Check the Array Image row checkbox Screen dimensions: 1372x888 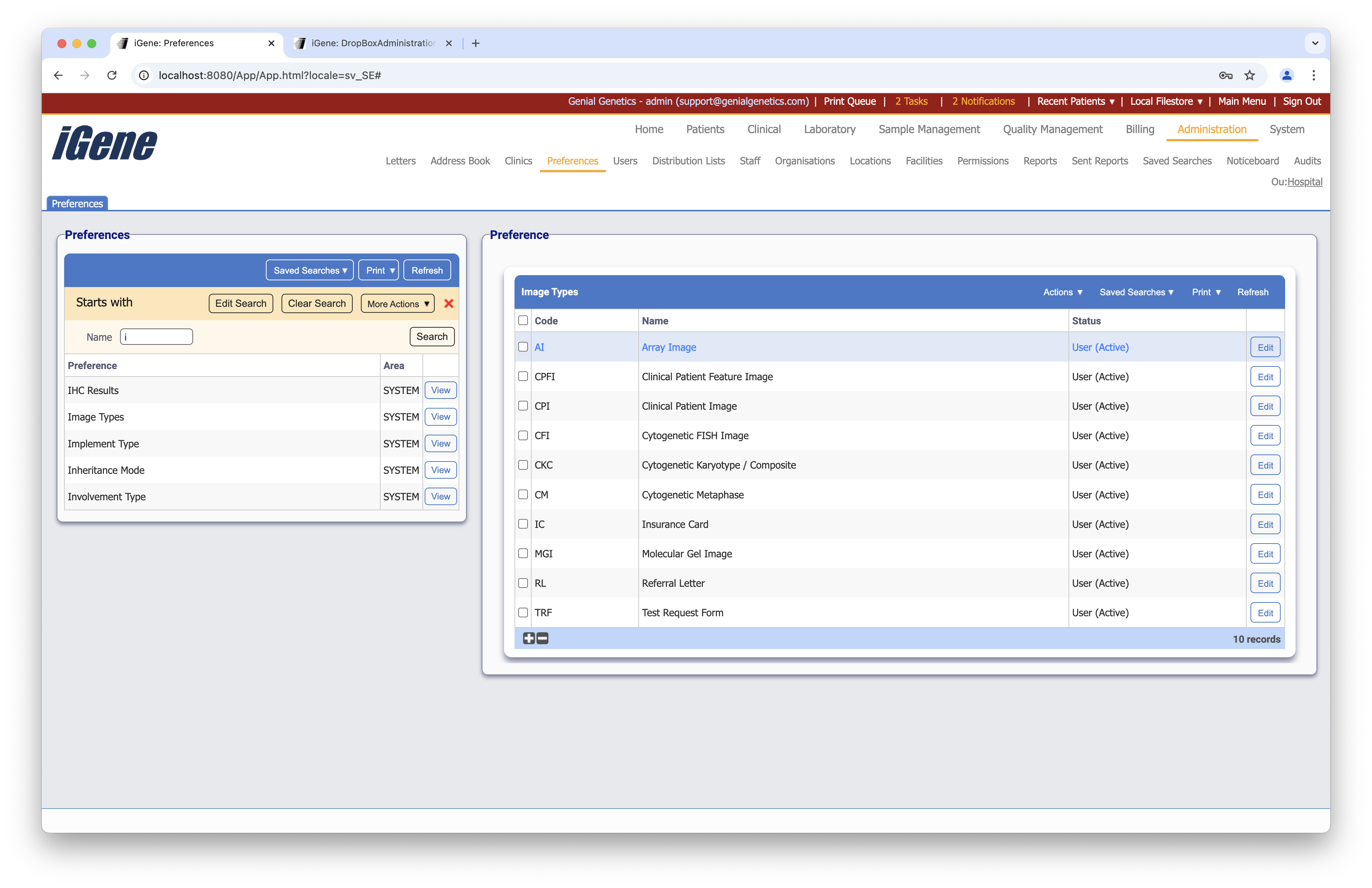(523, 347)
